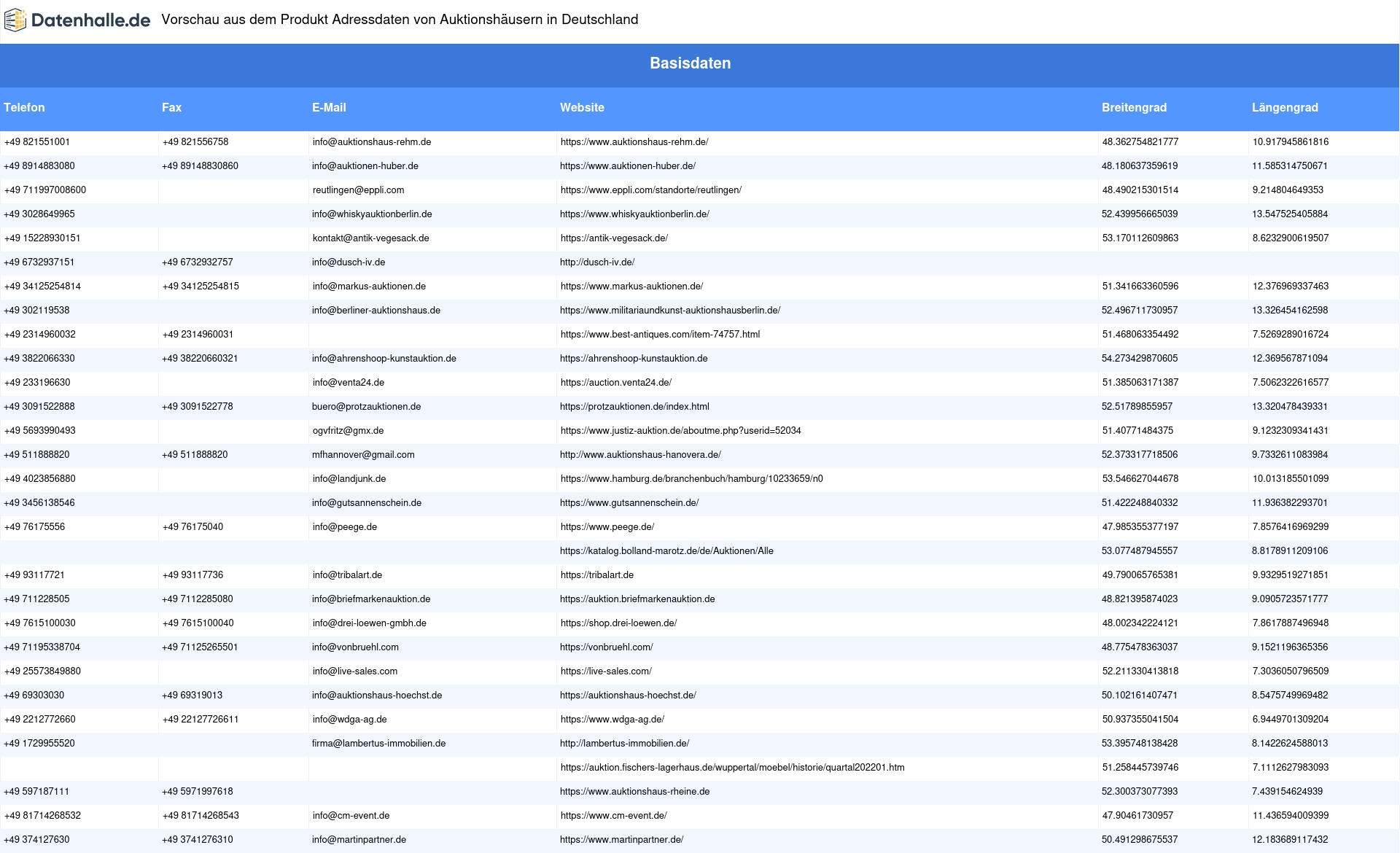The height and width of the screenshot is (853, 1400).
Task: Open the antik-vegesack.de website URL
Action: (614, 238)
